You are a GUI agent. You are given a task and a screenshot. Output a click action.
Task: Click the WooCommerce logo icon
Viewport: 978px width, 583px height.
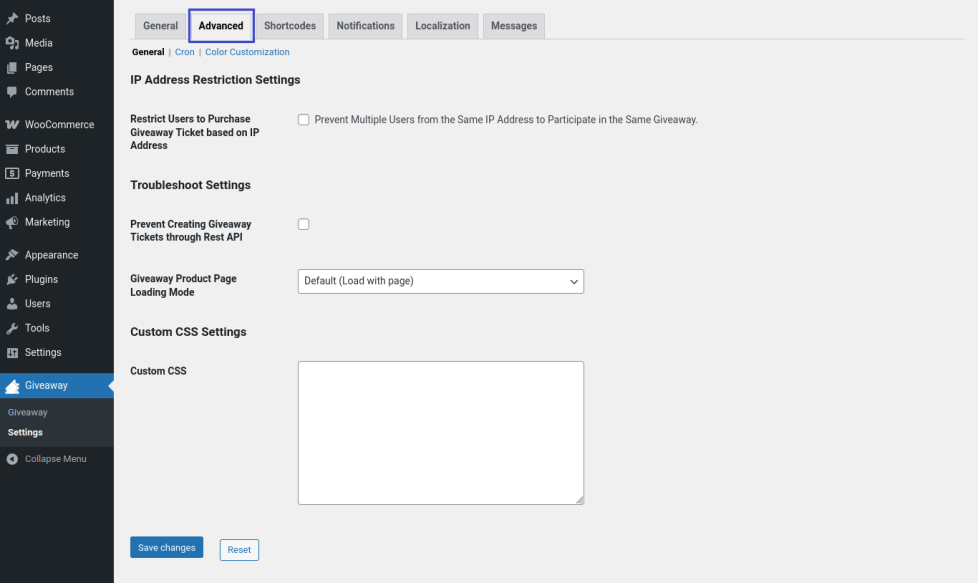tap(12, 125)
